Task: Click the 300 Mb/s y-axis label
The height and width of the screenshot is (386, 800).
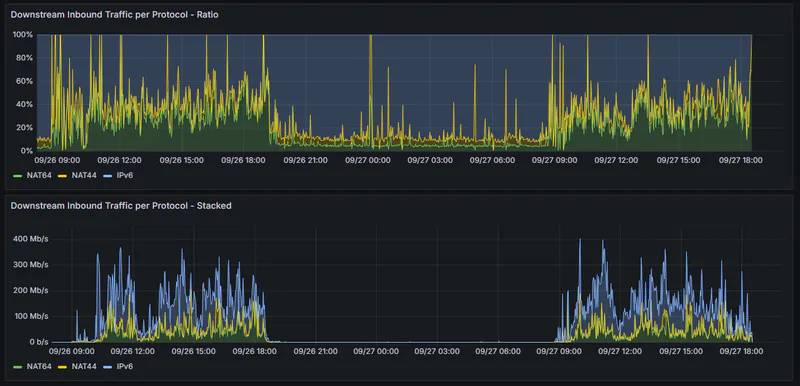Action: tap(32, 265)
